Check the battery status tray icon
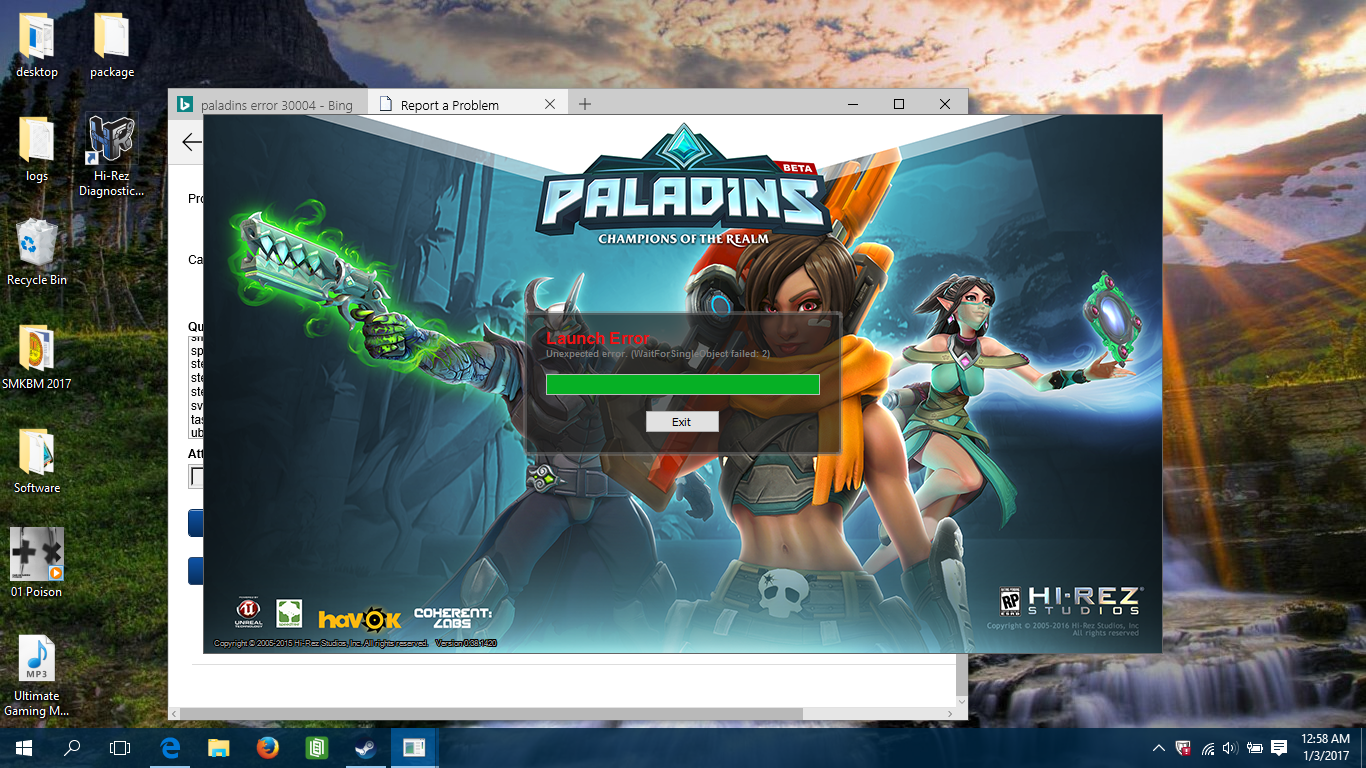 click(1254, 748)
